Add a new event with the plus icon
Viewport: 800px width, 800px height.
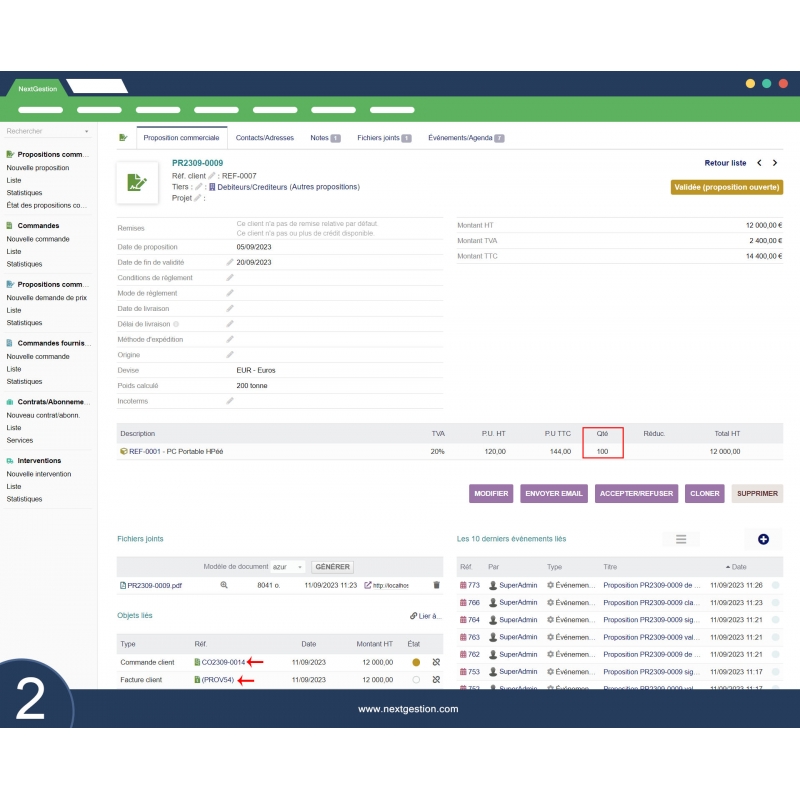pyautogui.click(x=763, y=539)
